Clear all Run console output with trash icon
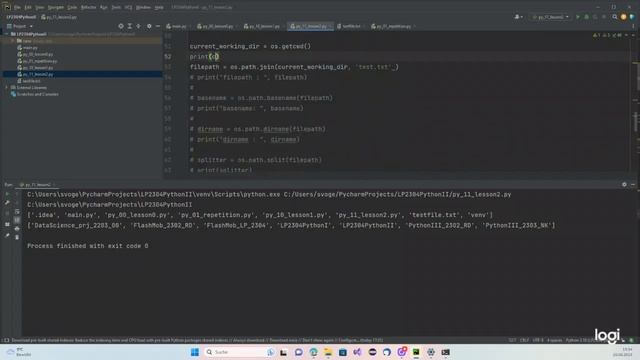 point(17,237)
